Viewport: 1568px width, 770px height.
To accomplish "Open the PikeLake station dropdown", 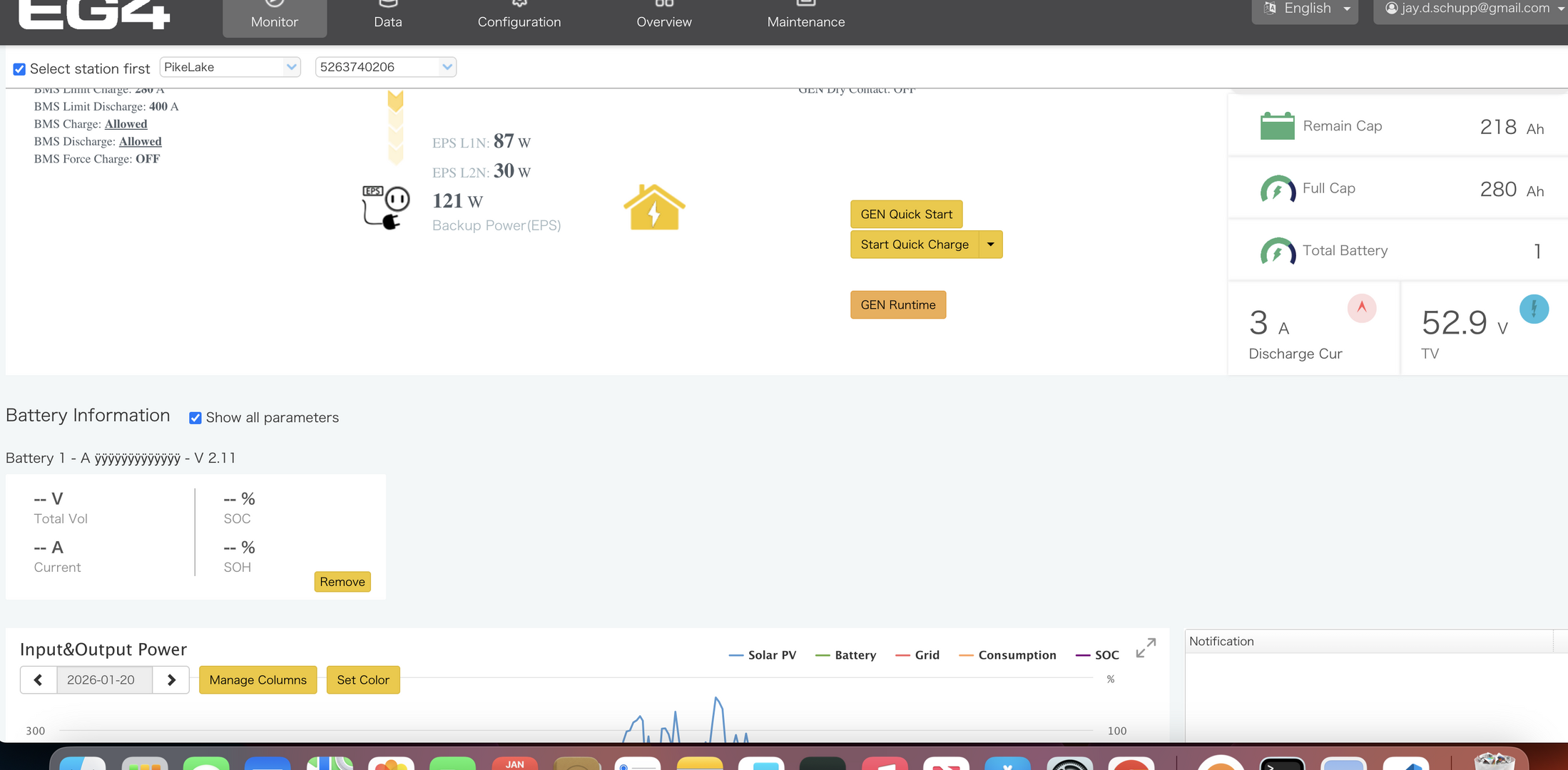I will [230, 67].
